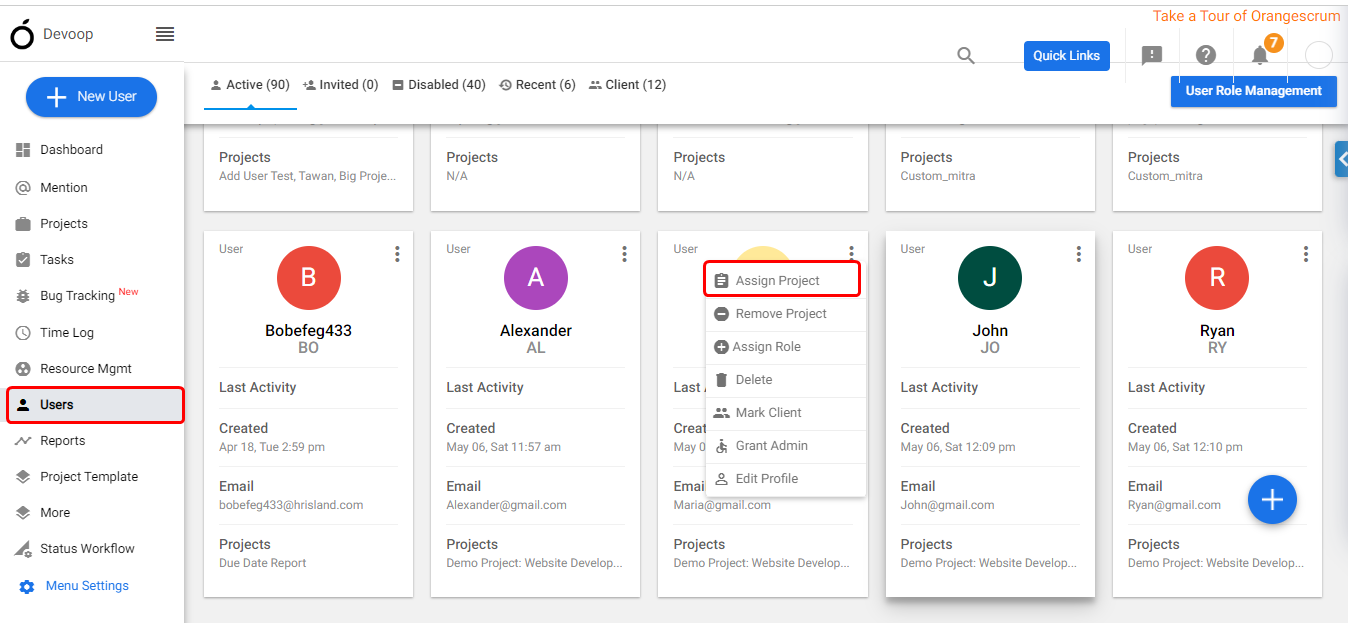Image resolution: width=1348 pixels, height=623 pixels.
Task: Click email John@gmail.com
Action: [x=947, y=505]
